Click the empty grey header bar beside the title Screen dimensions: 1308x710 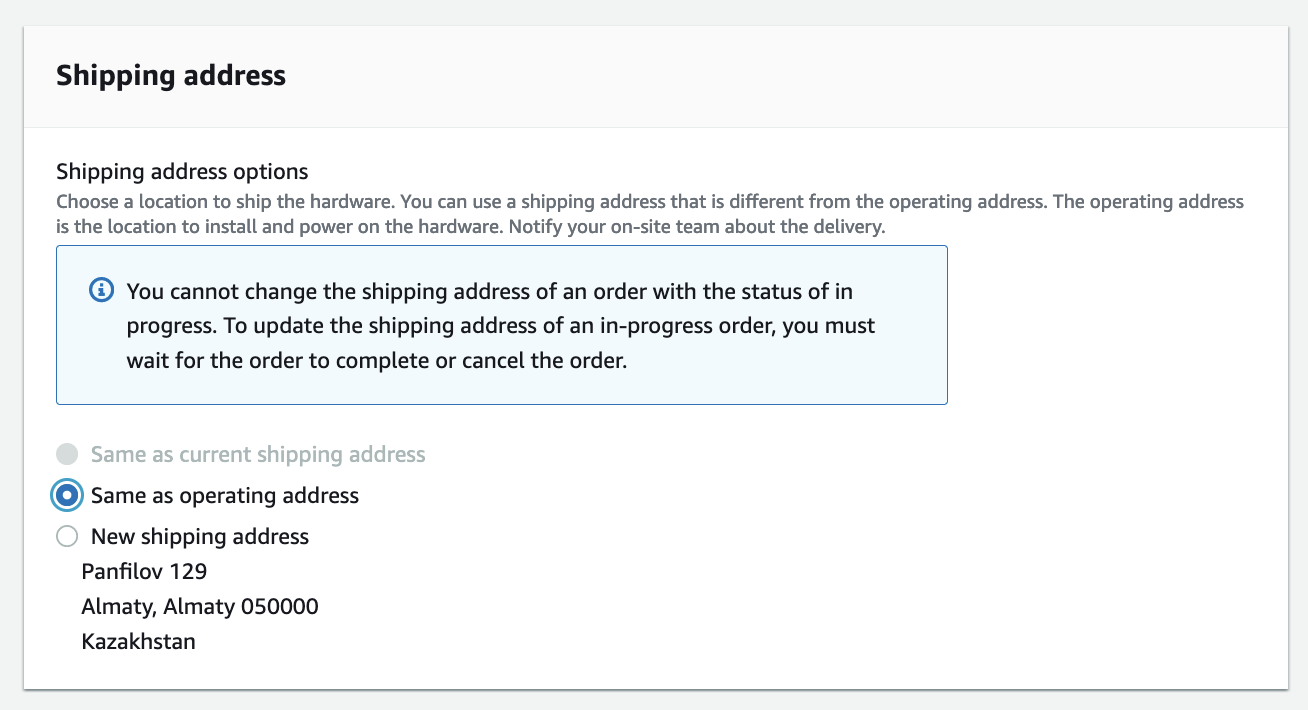click(x=800, y=76)
